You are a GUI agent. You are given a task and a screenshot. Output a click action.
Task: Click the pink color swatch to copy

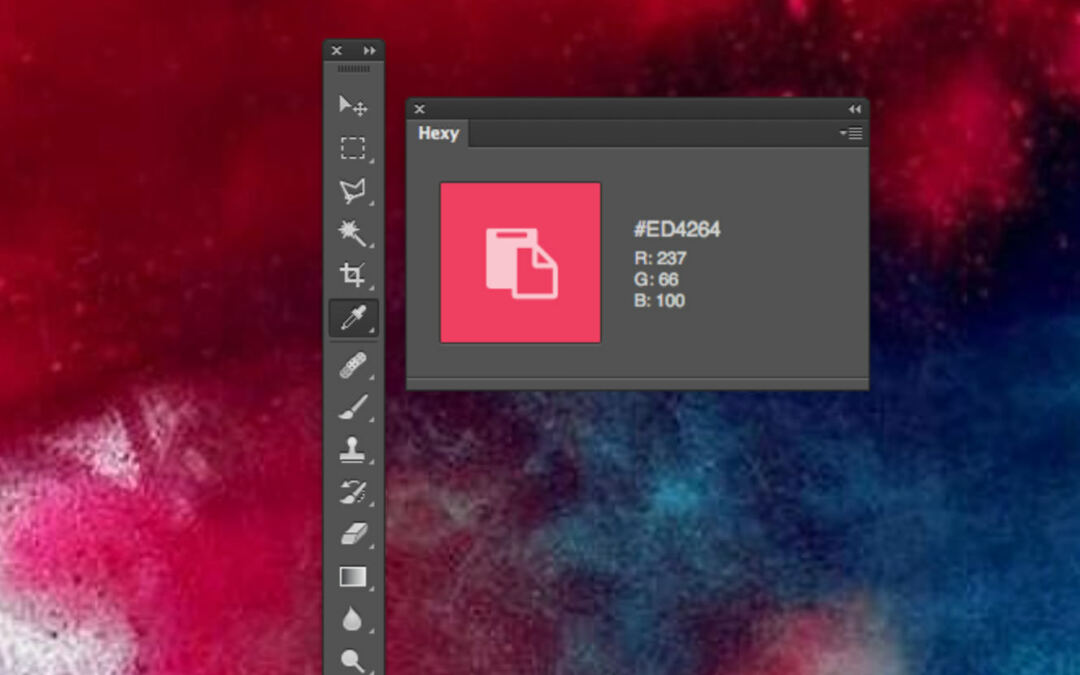(x=520, y=262)
